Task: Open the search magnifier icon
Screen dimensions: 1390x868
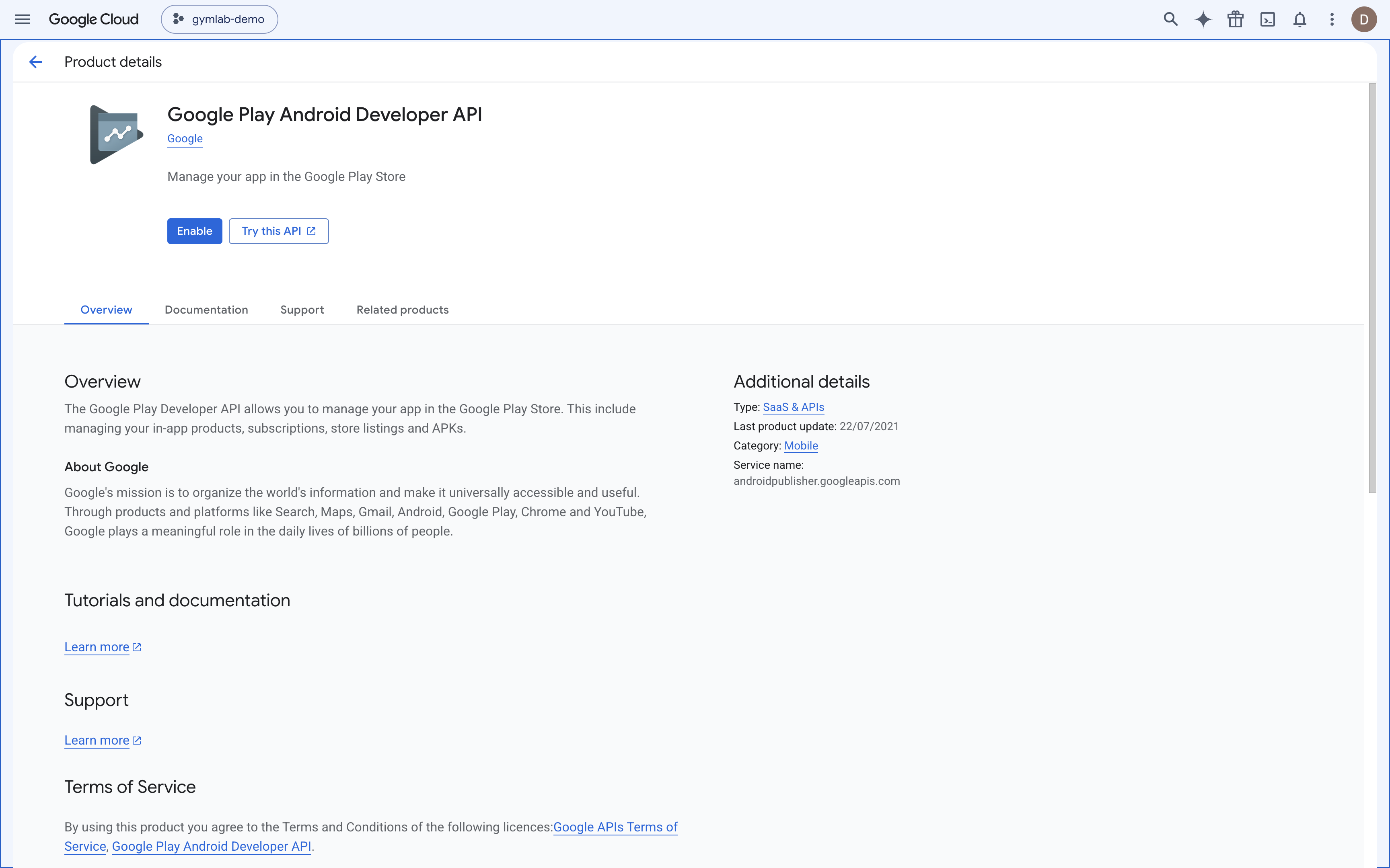Action: pos(1170,20)
